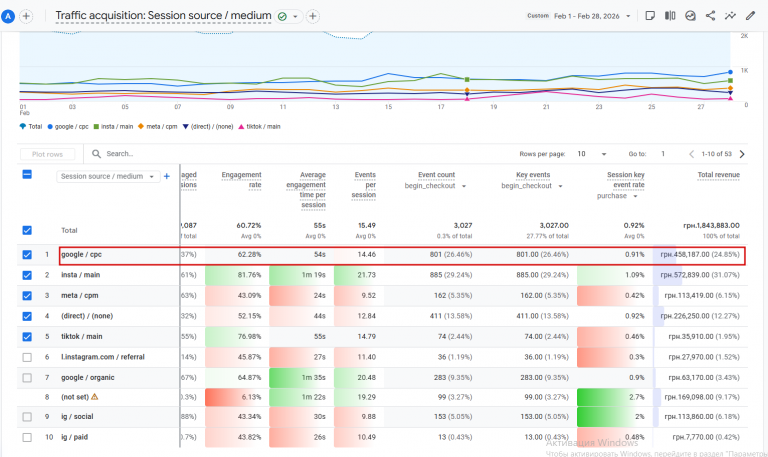The width and height of the screenshot is (768, 457).
Task: Click the google / organic row label
Action: click(x=88, y=378)
